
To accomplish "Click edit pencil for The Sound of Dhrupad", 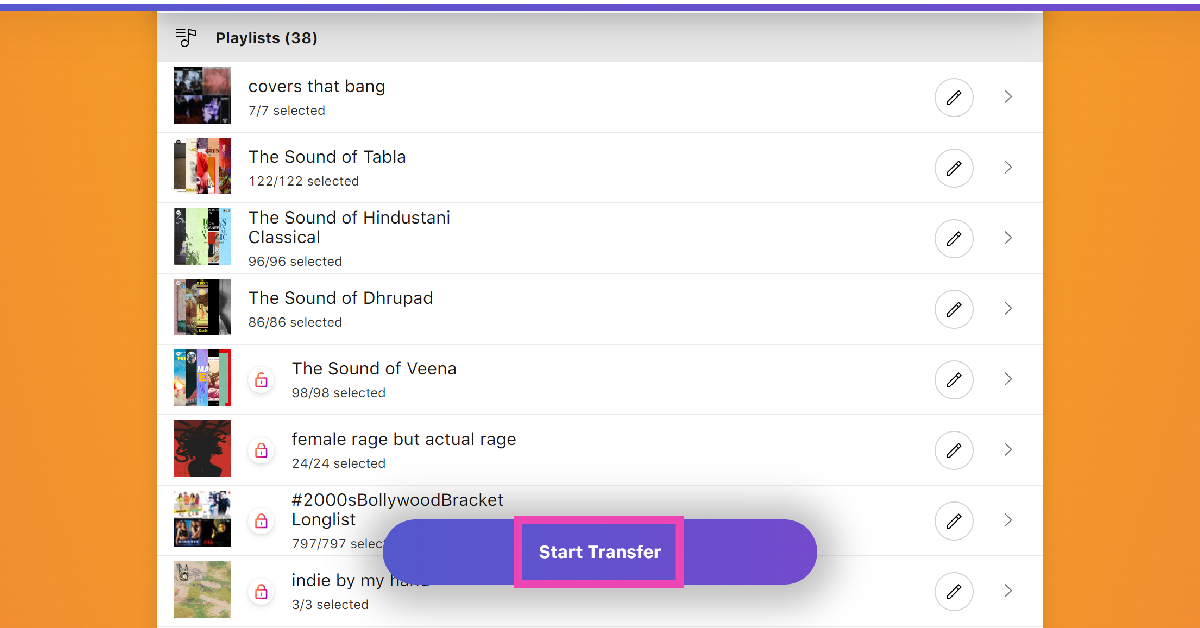I will pyautogui.click(x=953, y=309).
